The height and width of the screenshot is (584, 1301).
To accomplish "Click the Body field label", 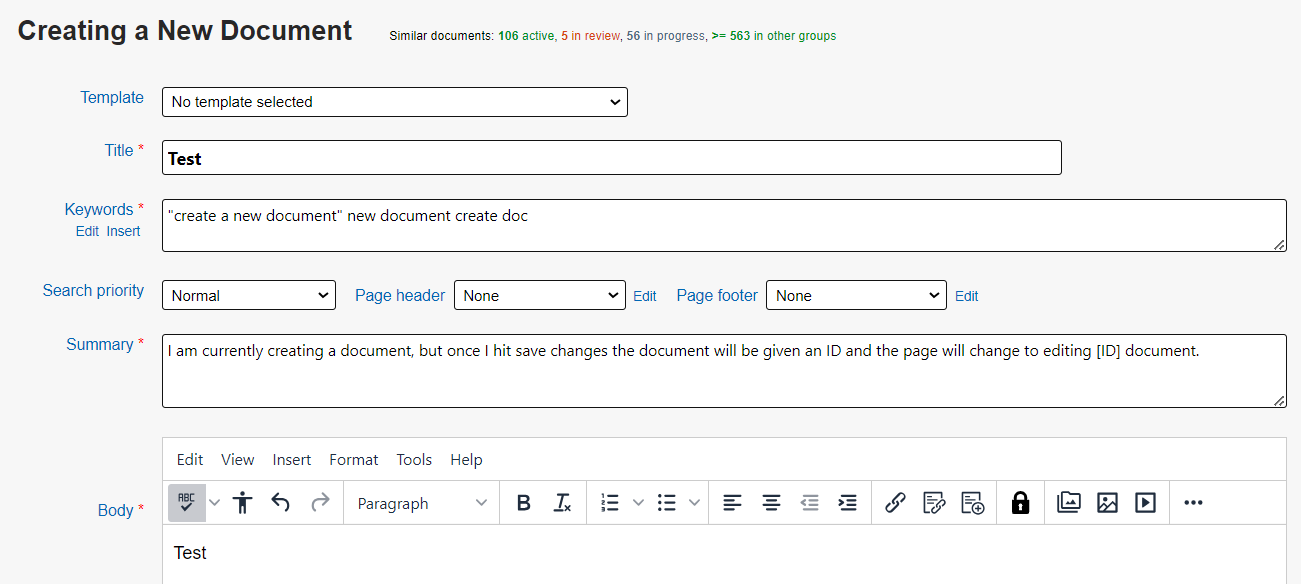I will pos(116,510).
